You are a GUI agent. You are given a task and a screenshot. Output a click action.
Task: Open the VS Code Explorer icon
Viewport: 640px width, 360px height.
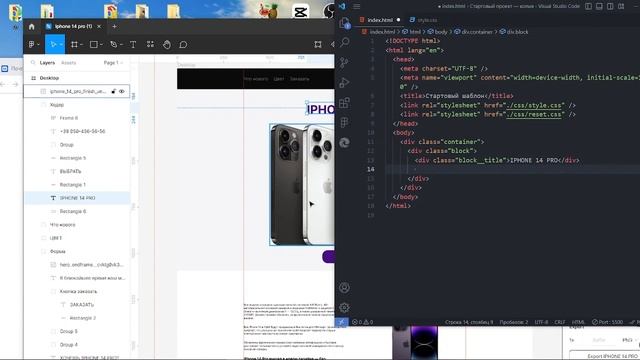[344, 23]
